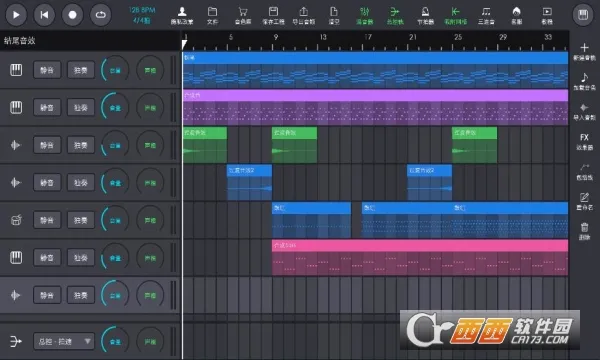The image size is (600, 360).
Task: Solo the blue piano track with 独奏
Action: (81, 70)
